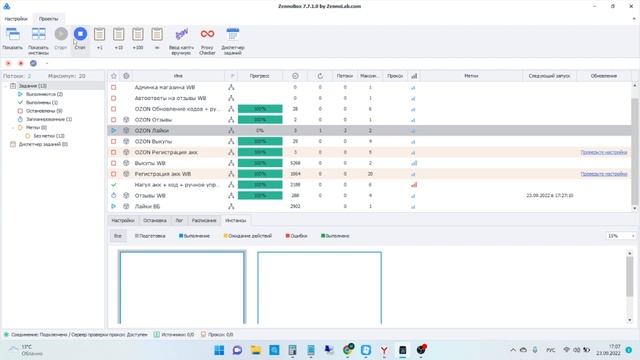Viewport: 640px width, 360px height.
Task: Click settings link in OZON Регистрация акк row
Action: [604, 152]
